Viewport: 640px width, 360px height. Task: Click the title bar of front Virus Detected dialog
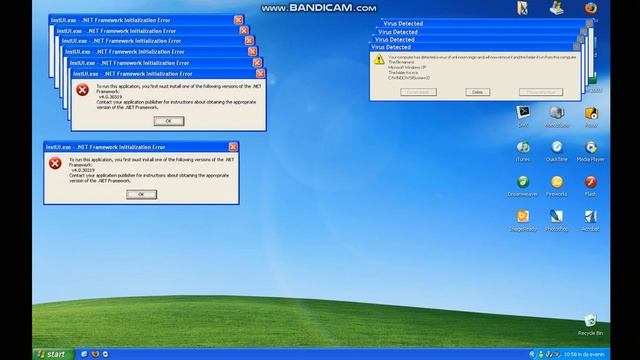(x=475, y=47)
